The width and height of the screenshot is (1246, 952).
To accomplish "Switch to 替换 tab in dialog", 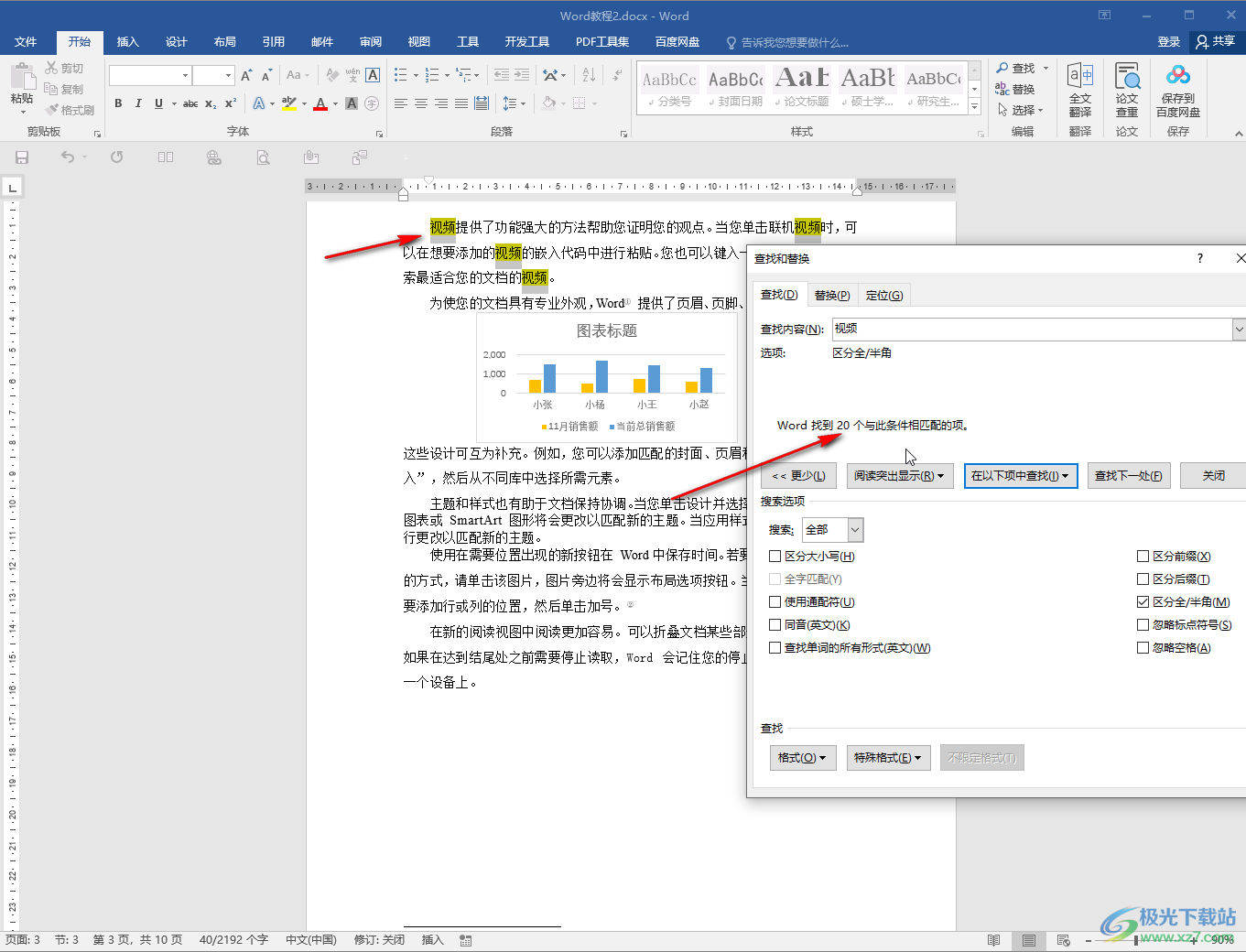I will 832,295.
